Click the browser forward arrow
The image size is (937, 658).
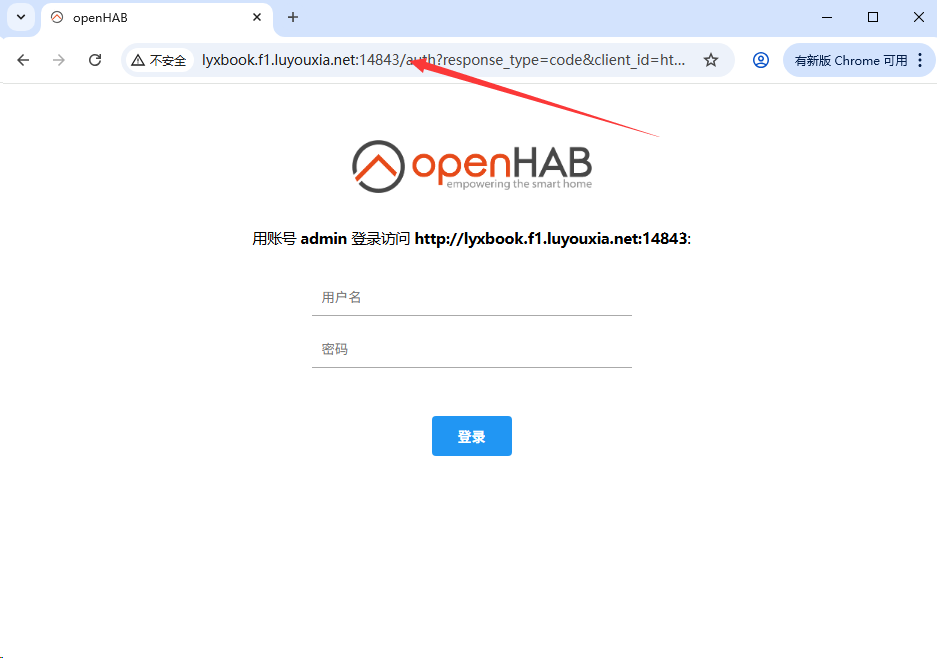[x=59, y=60]
